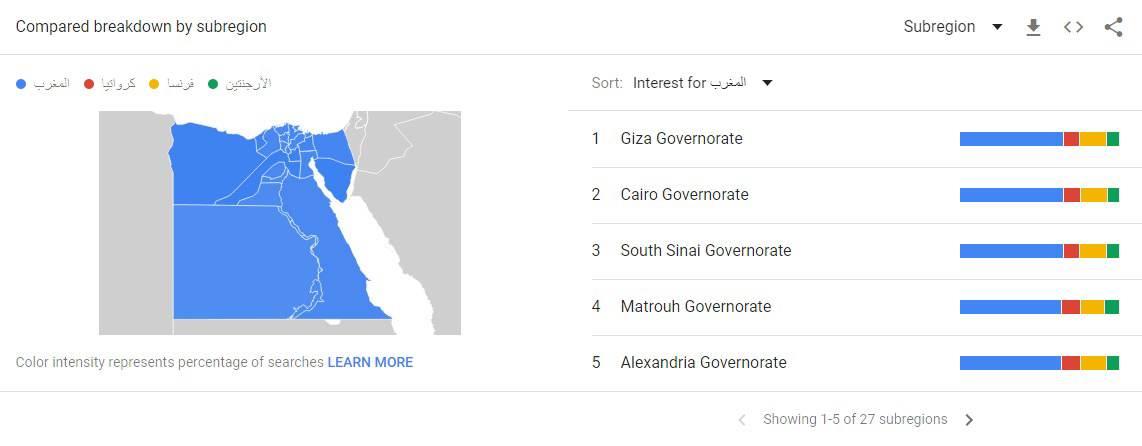The height and width of the screenshot is (446, 1142).
Task: Click the blue legend dot for المغرب
Action: tap(22, 84)
